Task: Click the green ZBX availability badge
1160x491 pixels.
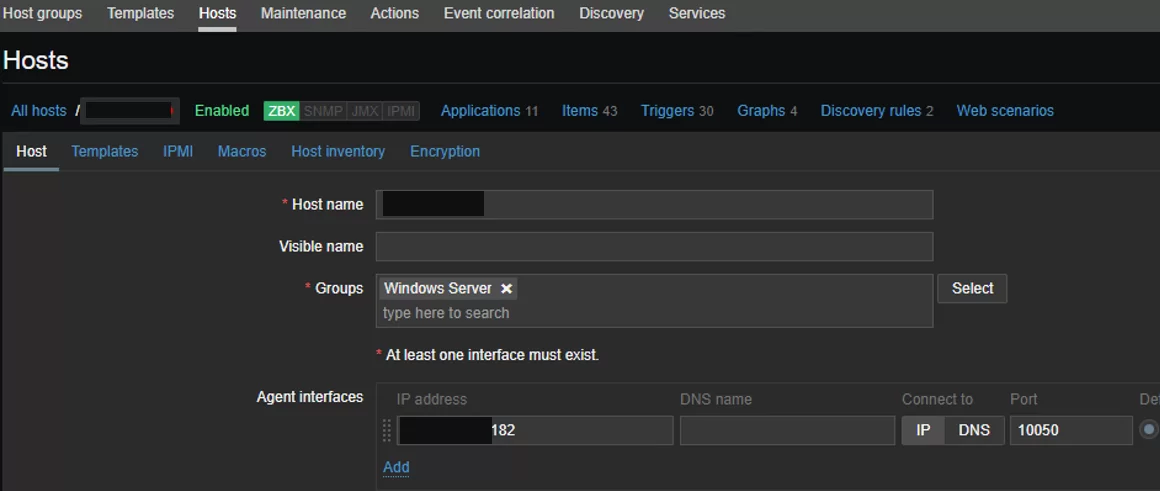Action: pyautogui.click(x=281, y=111)
